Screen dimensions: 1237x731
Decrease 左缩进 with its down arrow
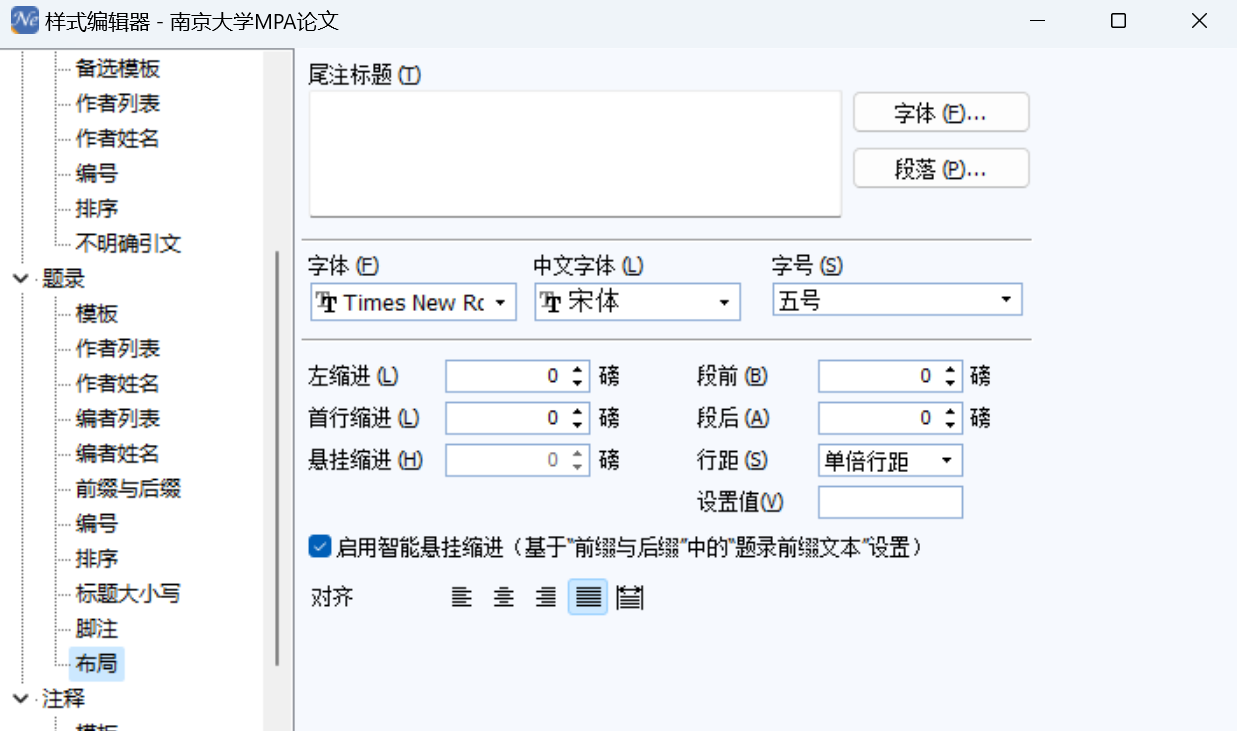tap(577, 383)
